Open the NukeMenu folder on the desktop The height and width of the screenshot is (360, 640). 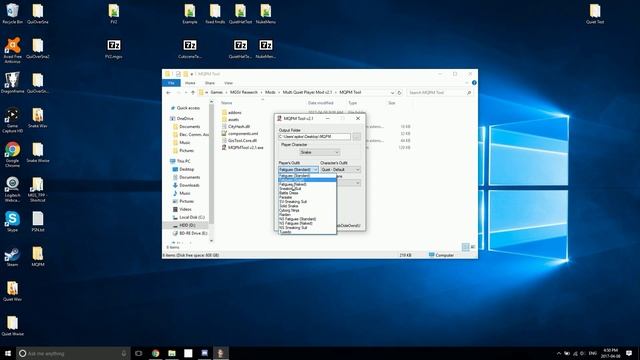point(266,14)
